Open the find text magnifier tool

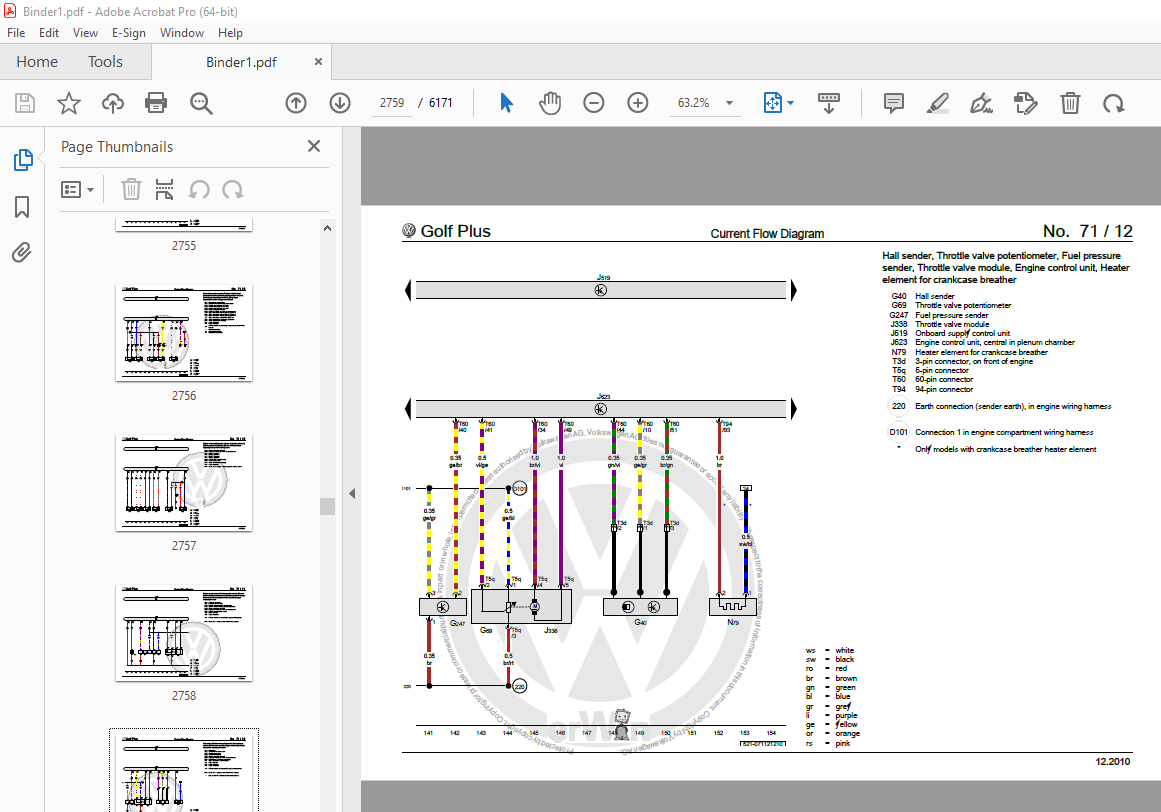point(201,103)
